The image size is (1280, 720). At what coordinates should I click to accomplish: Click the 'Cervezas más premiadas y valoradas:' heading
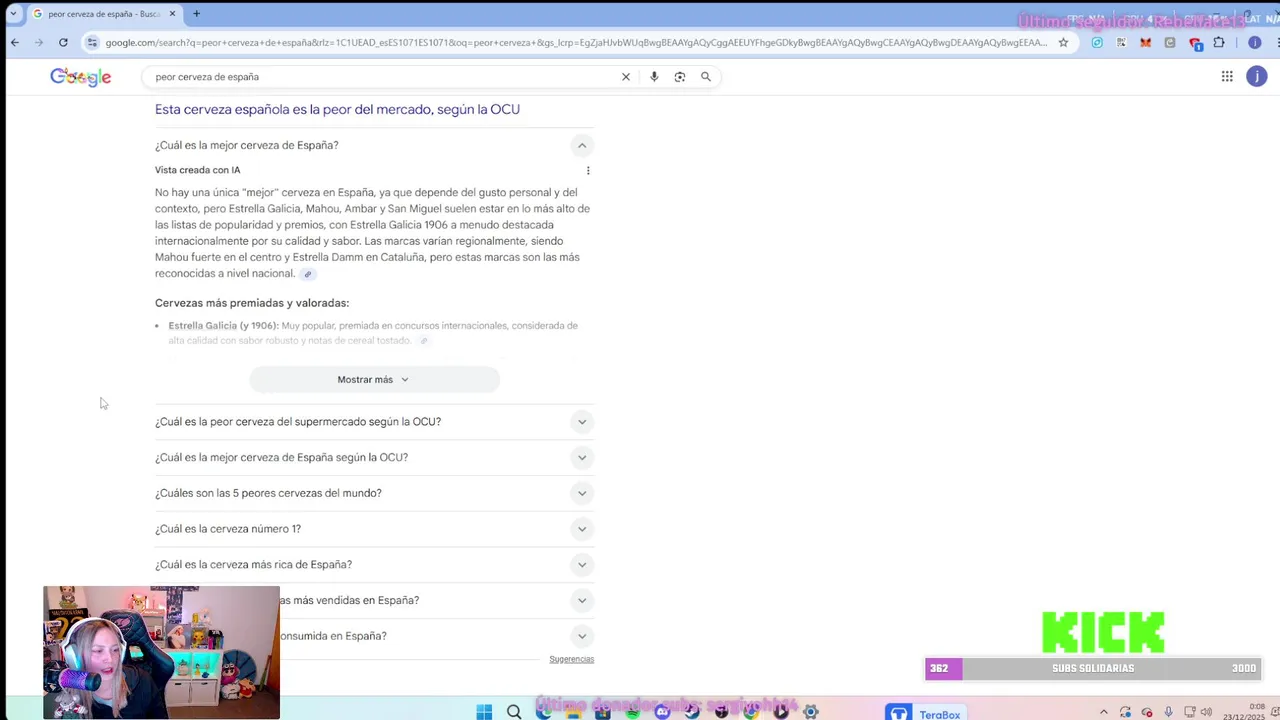pyautogui.click(x=252, y=303)
